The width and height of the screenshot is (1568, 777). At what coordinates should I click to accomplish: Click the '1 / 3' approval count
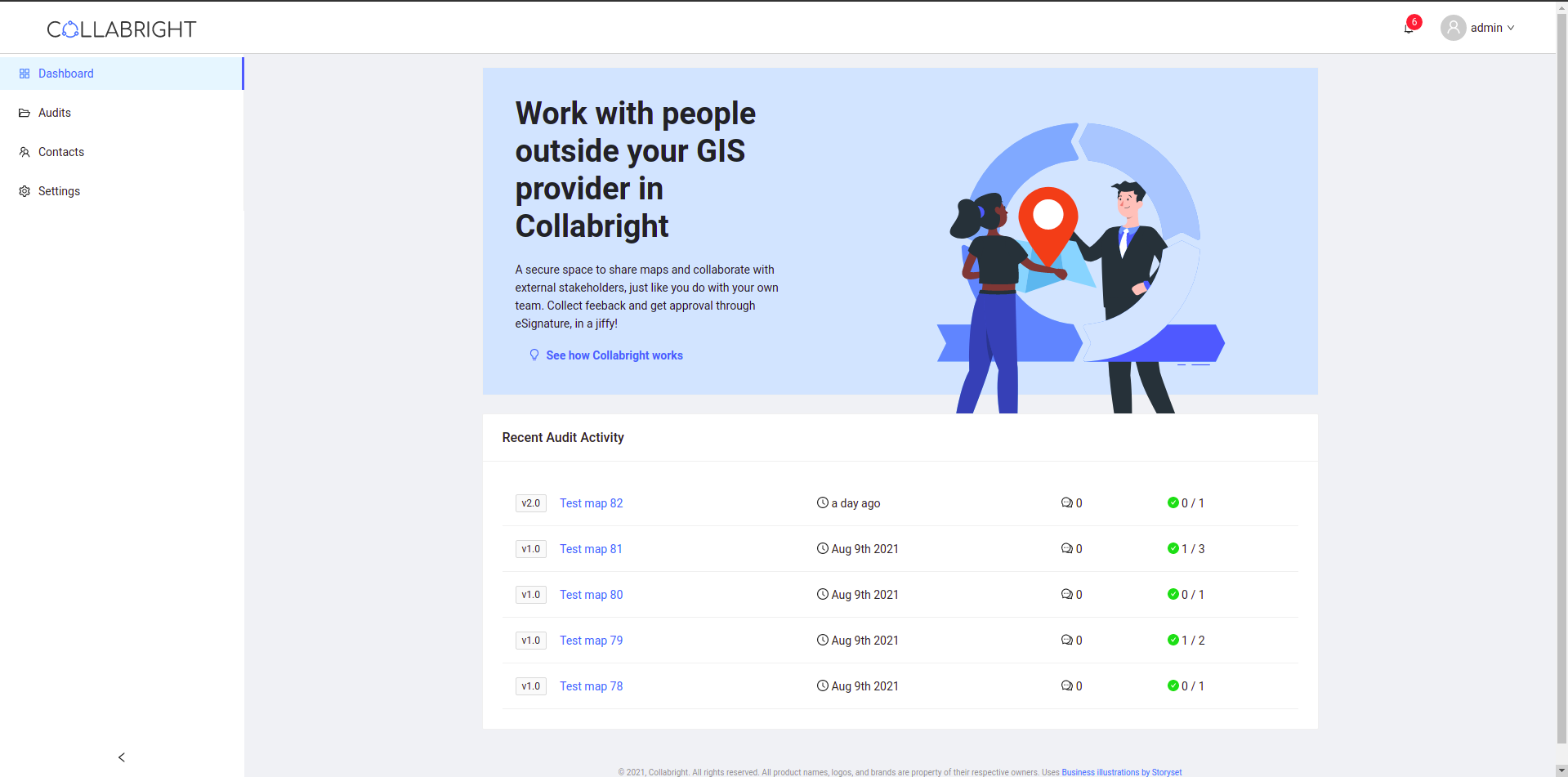pos(1193,549)
